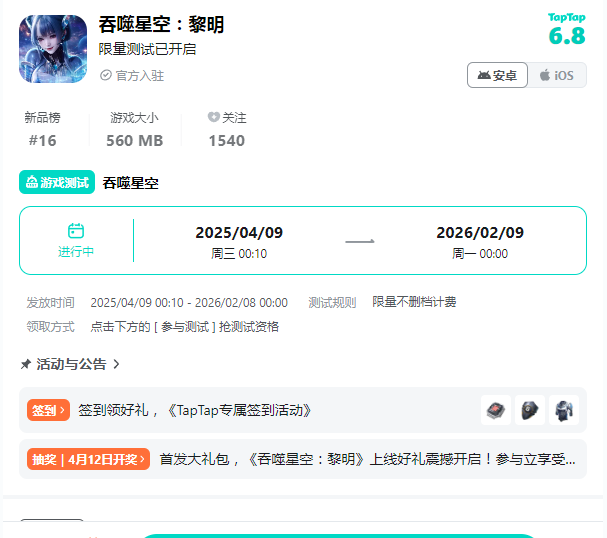
Task: Click the 游戏测试 tag badge
Action: click(57, 182)
